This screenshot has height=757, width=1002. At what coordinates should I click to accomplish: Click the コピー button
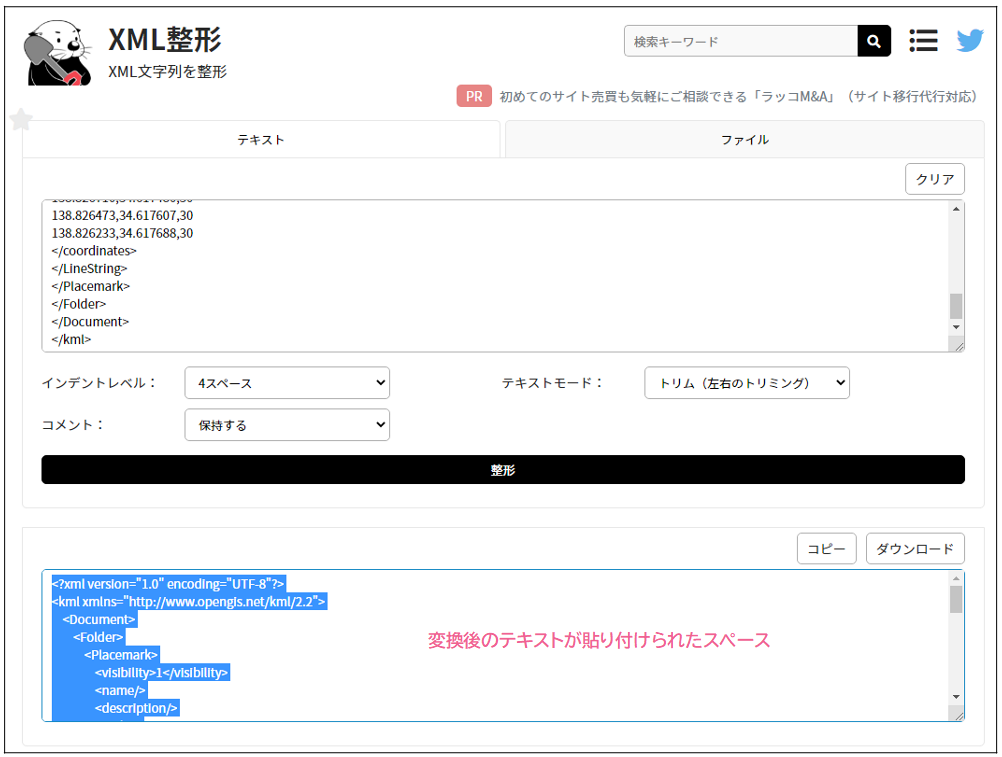point(826,549)
